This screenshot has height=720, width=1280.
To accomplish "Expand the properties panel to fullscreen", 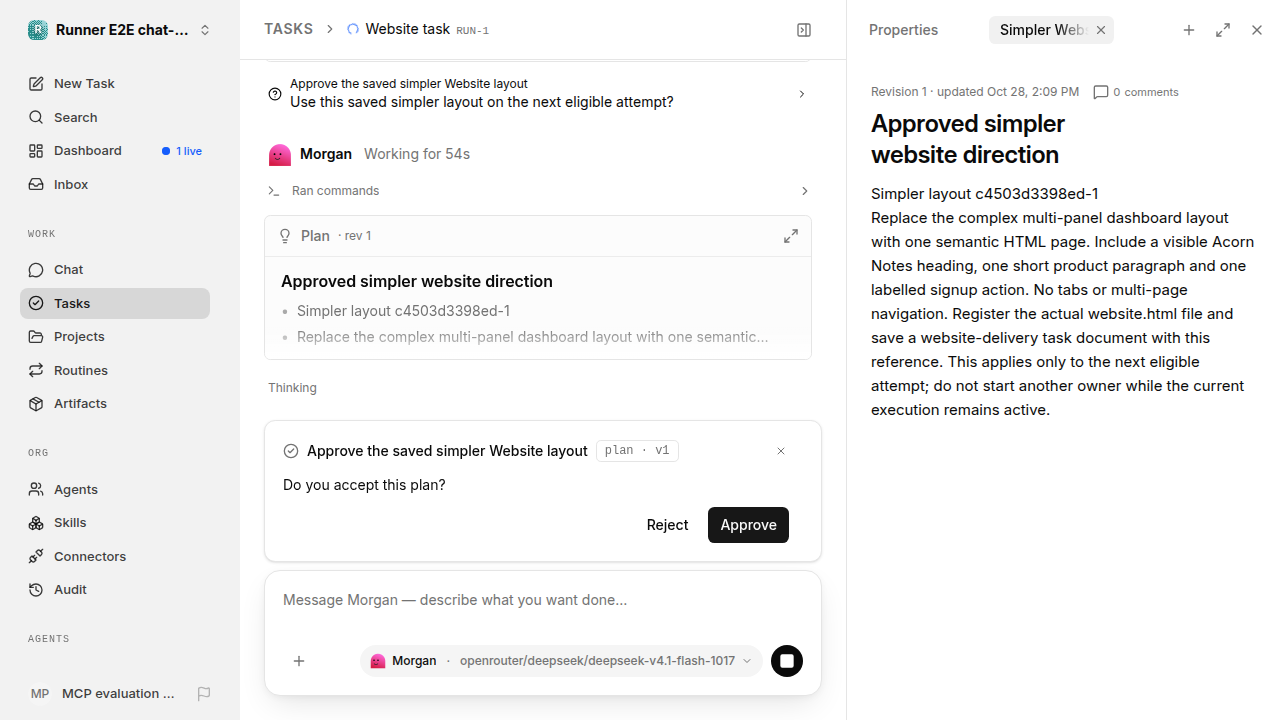I will pyautogui.click(x=1223, y=30).
